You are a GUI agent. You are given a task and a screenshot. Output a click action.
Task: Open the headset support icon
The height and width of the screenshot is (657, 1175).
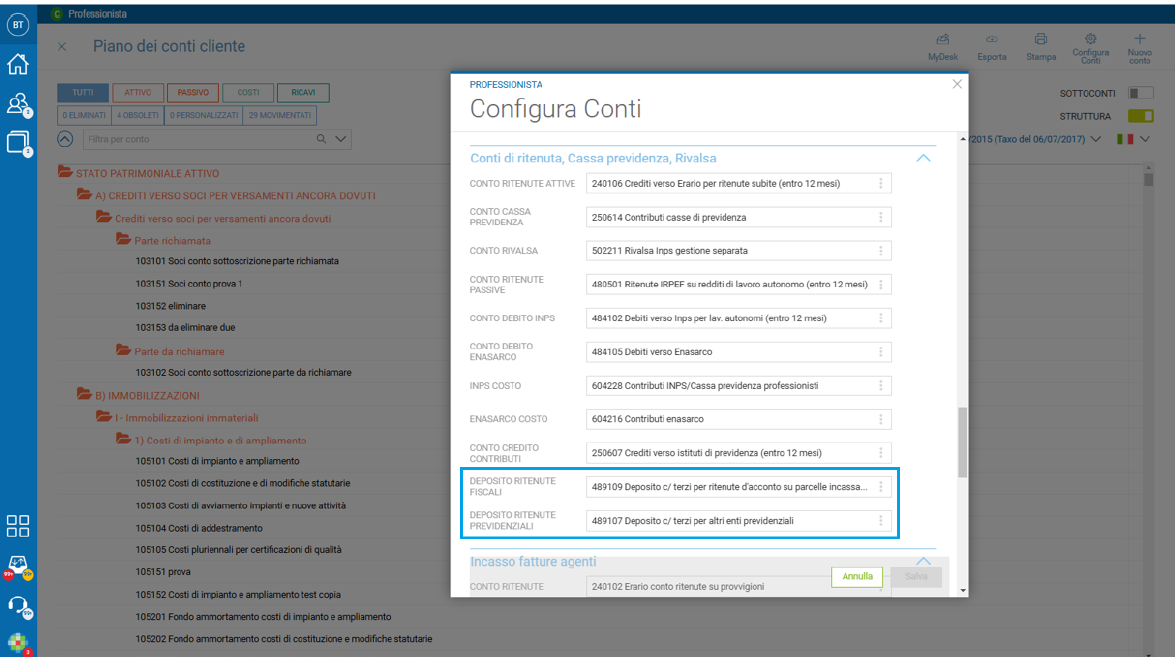coord(18,605)
